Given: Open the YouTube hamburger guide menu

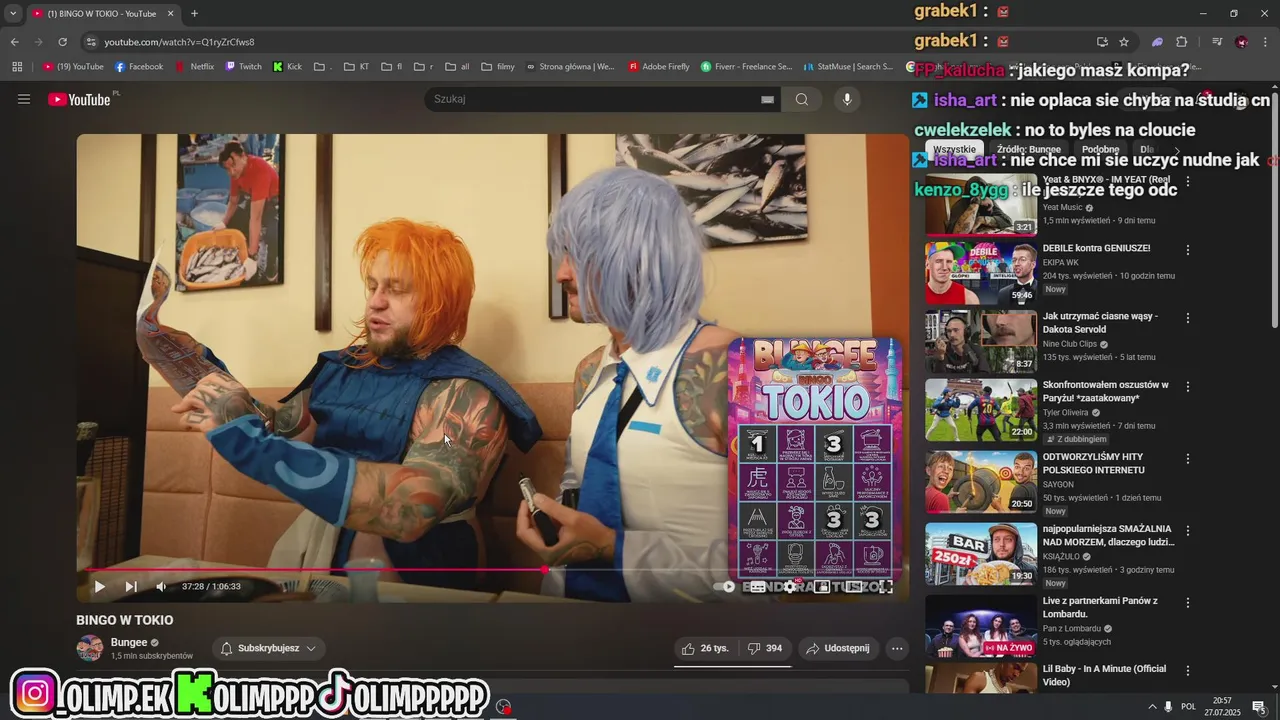Looking at the screenshot, I should 24,99.
